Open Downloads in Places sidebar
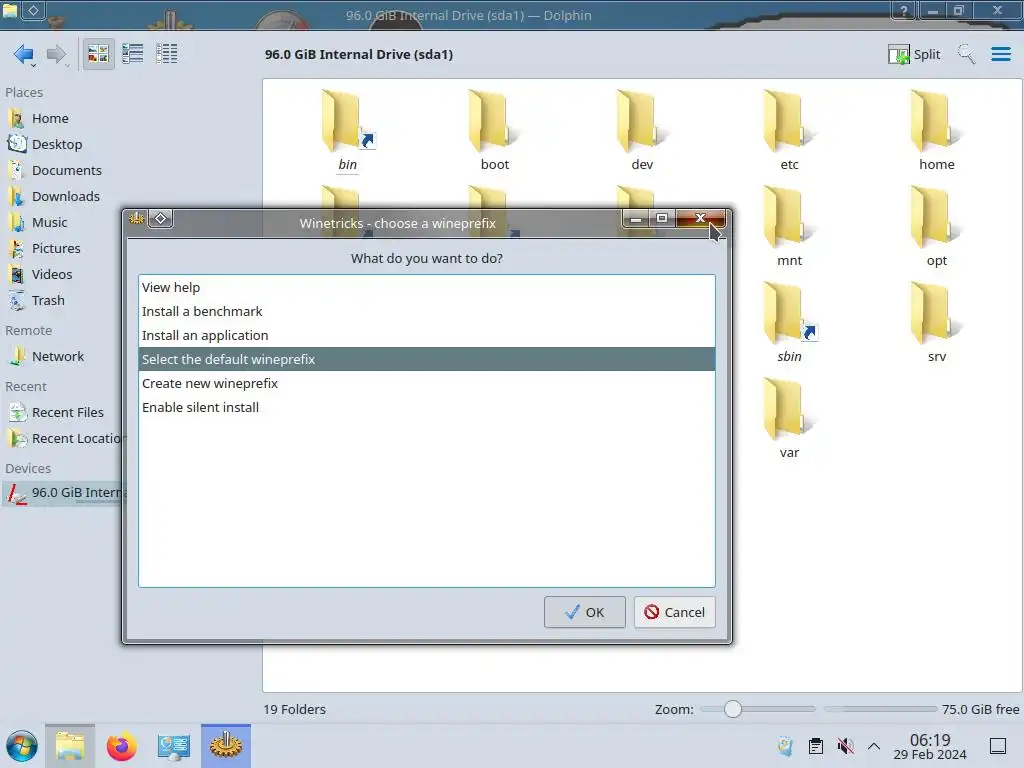This screenshot has height=768, width=1024. [65, 197]
